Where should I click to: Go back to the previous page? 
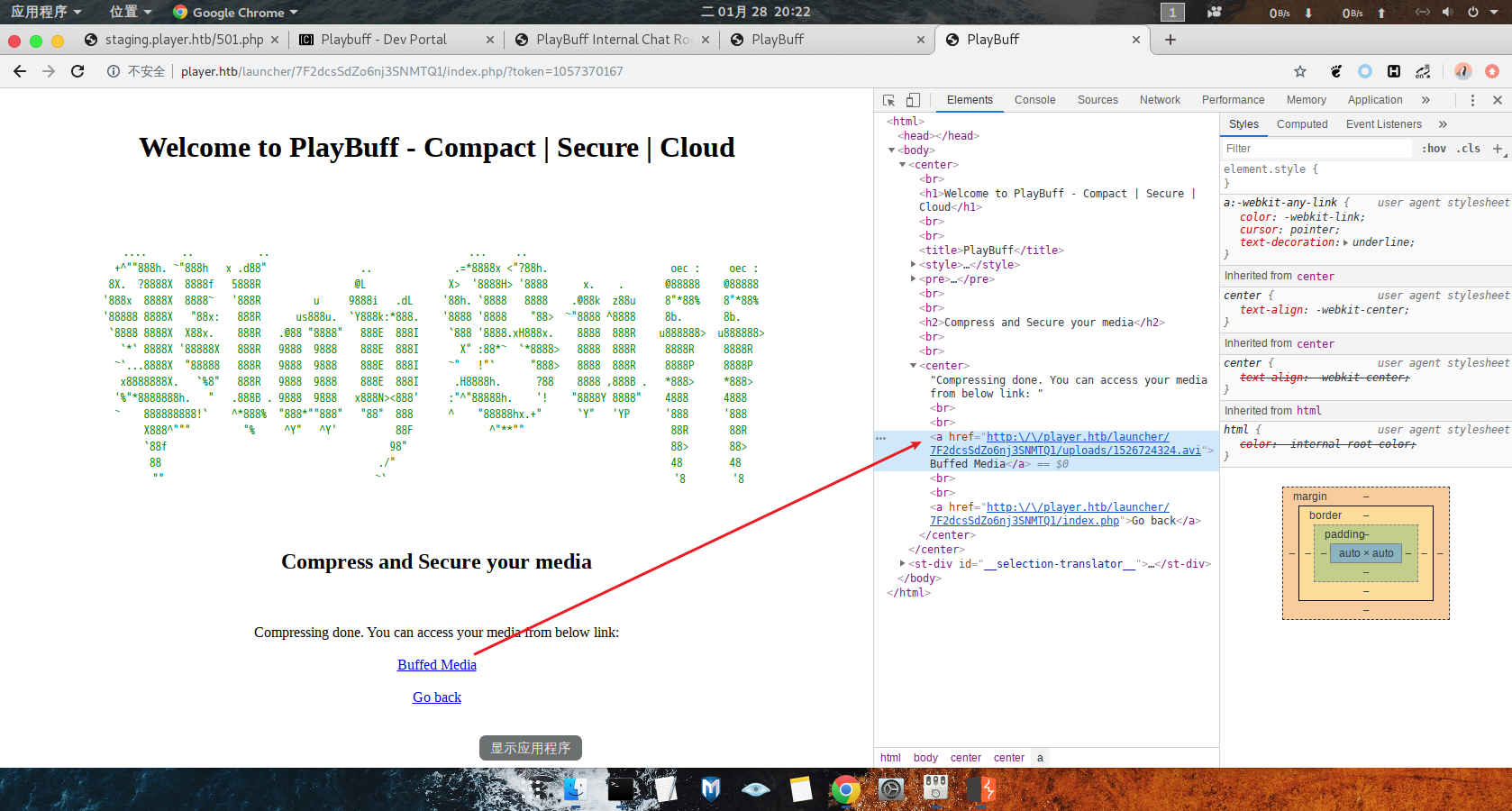click(x=20, y=71)
